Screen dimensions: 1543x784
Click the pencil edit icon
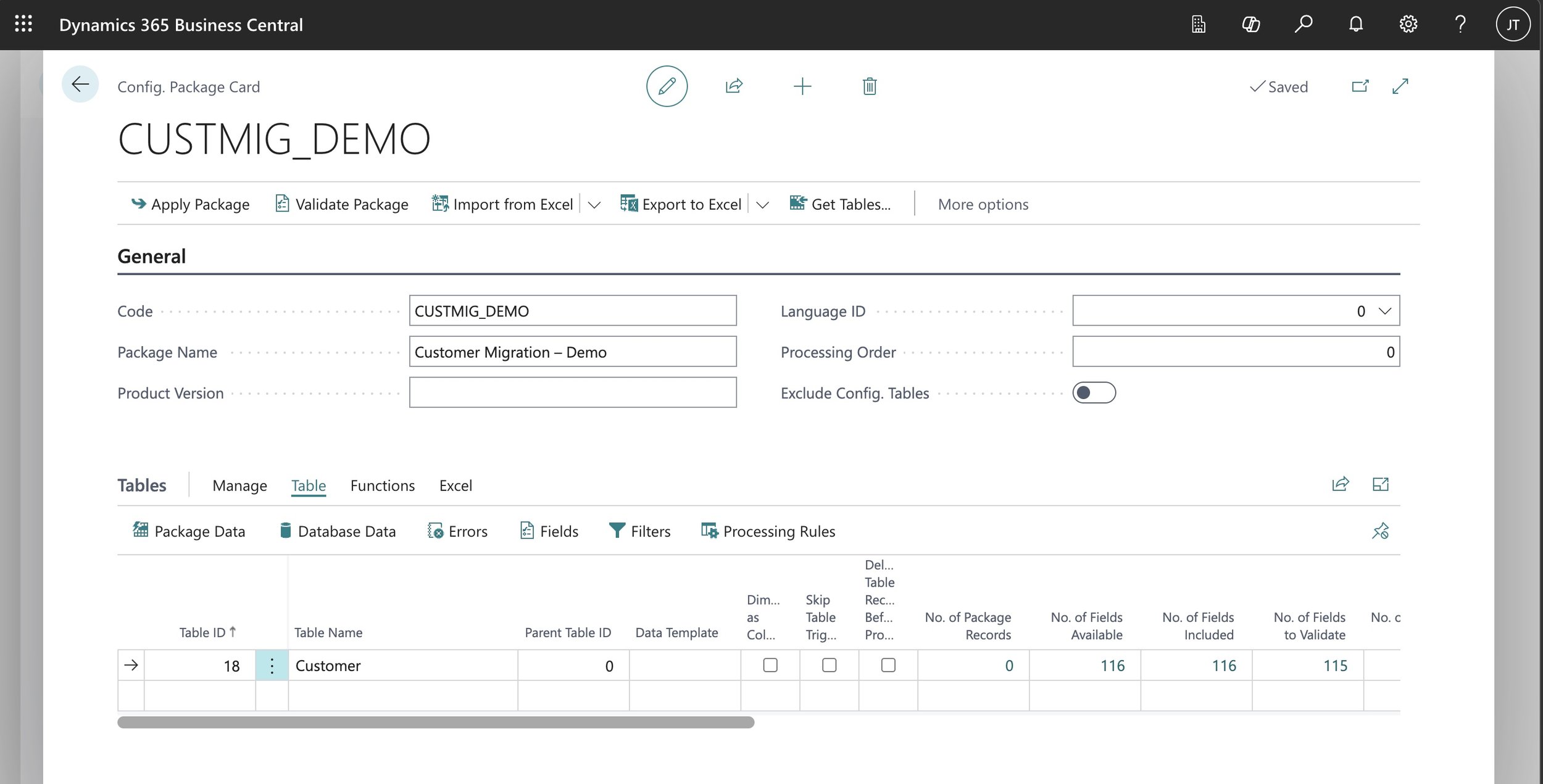[667, 86]
